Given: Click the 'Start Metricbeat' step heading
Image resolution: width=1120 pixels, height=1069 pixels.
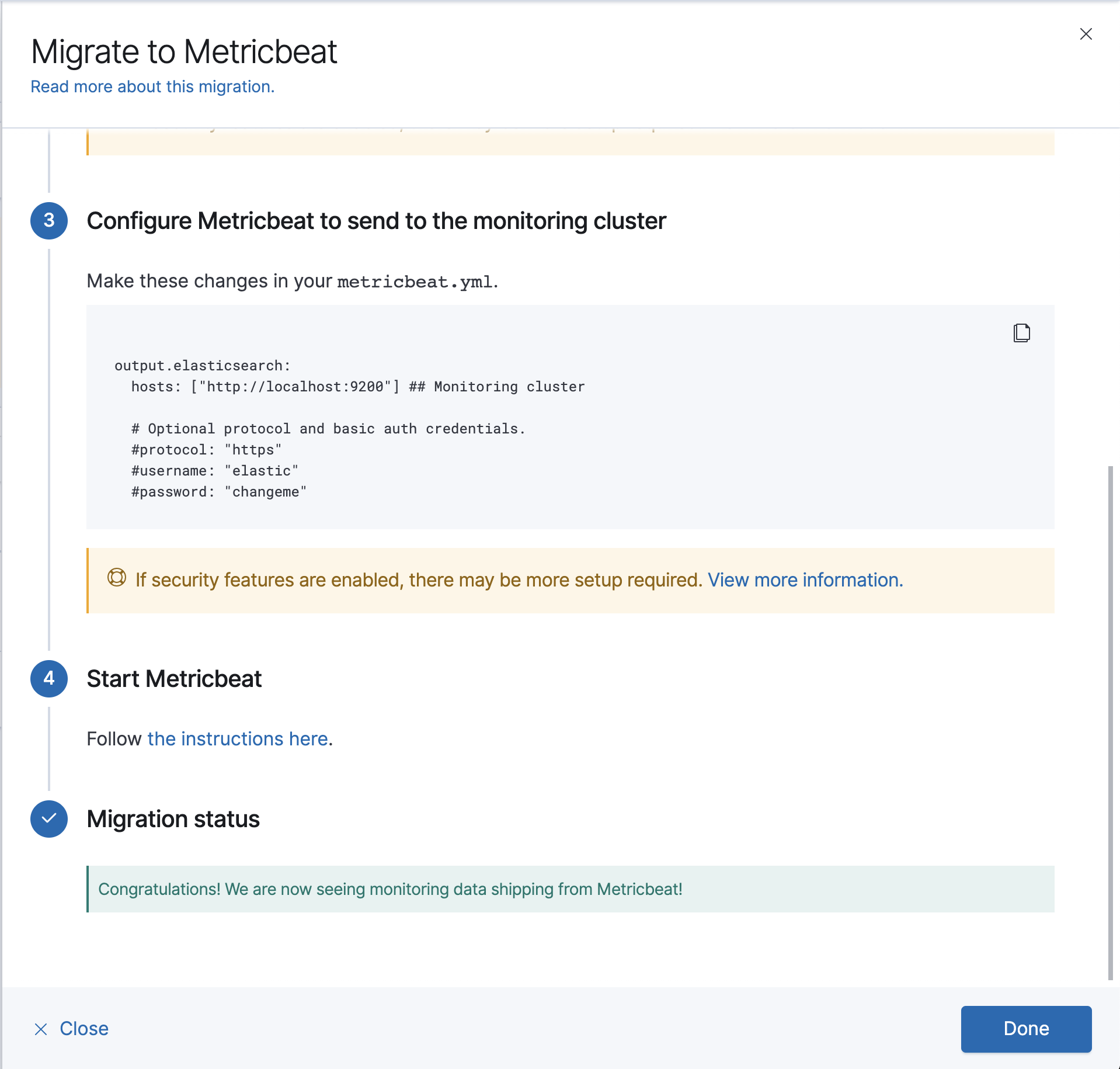Looking at the screenshot, I should (x=174, y=679).
